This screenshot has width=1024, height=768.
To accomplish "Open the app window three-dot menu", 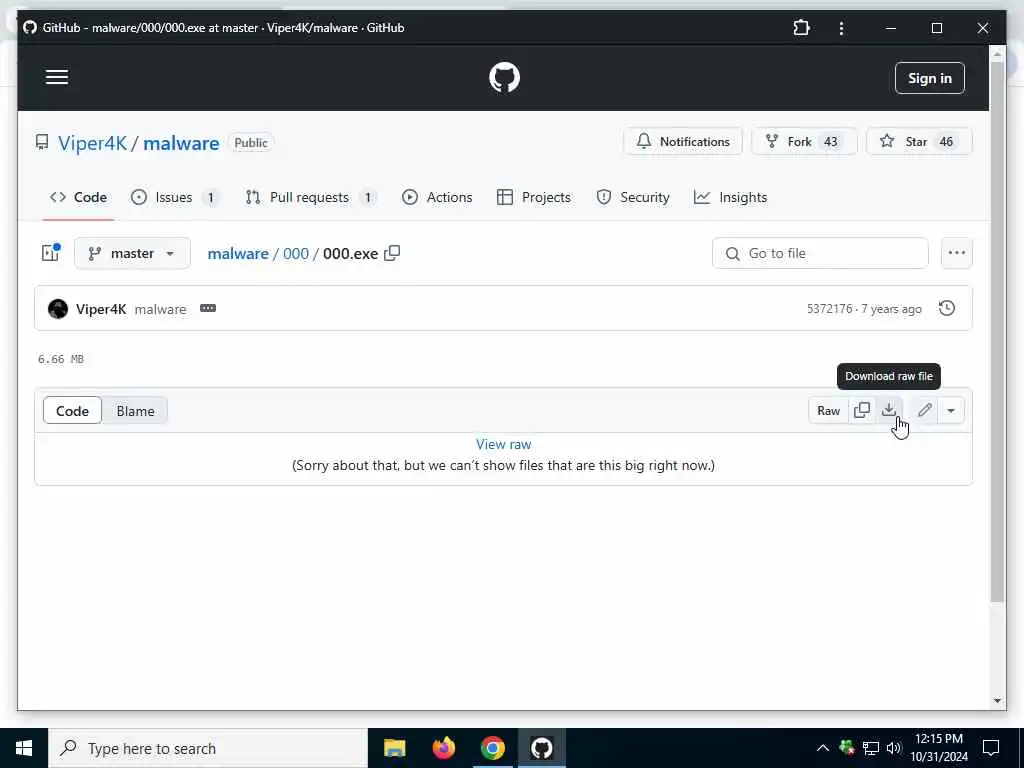I will tap(841, 28).
